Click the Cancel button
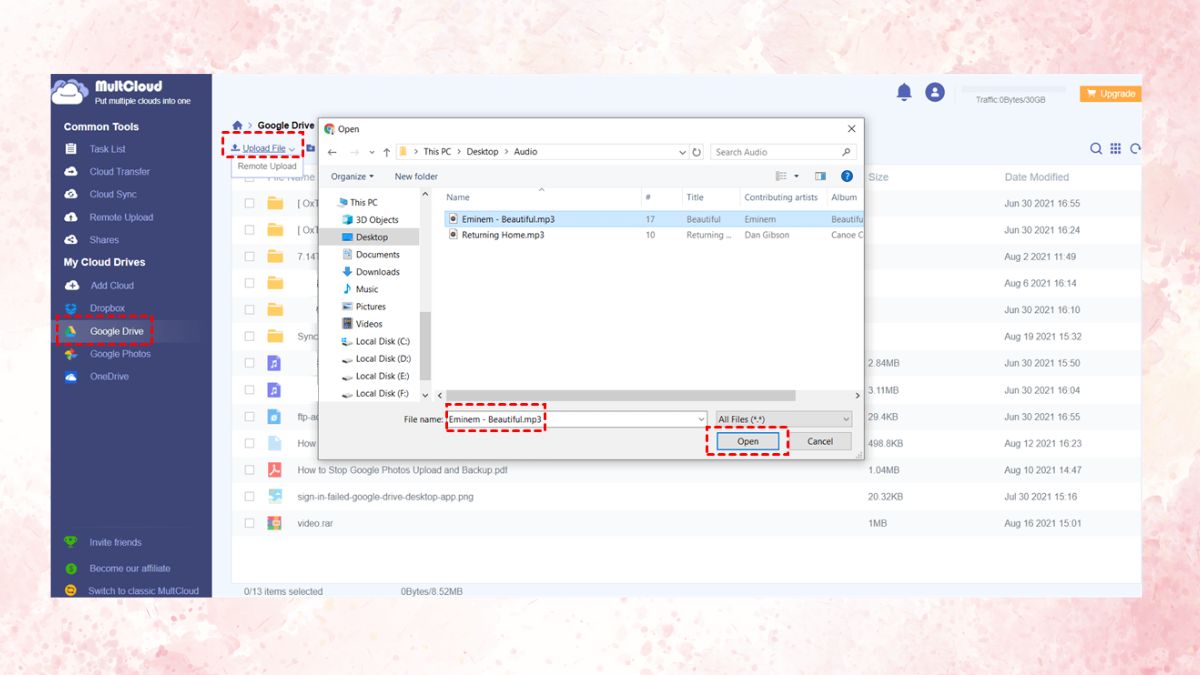The image size is (1200, 675). tap(820, 441)
